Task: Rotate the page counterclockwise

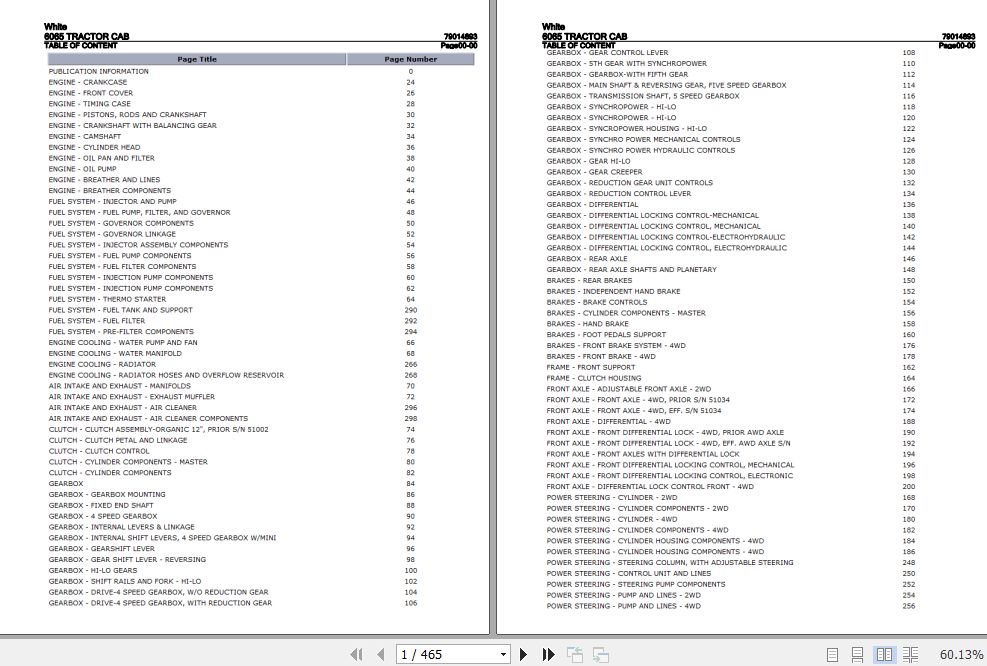Action: (575, 654)
